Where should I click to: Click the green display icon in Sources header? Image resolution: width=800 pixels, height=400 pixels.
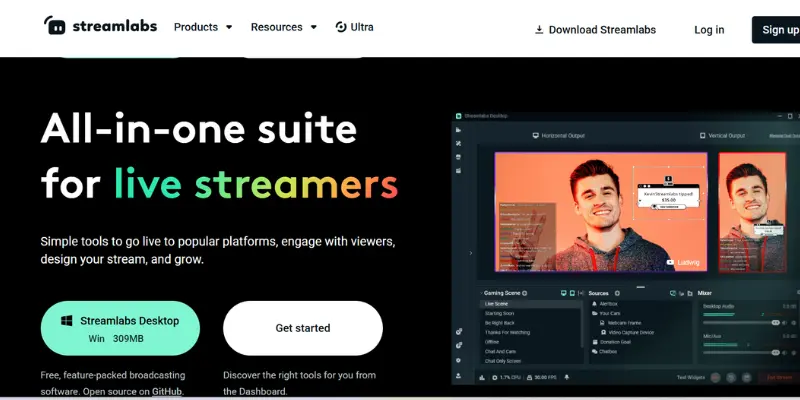[x=672, y=293]
